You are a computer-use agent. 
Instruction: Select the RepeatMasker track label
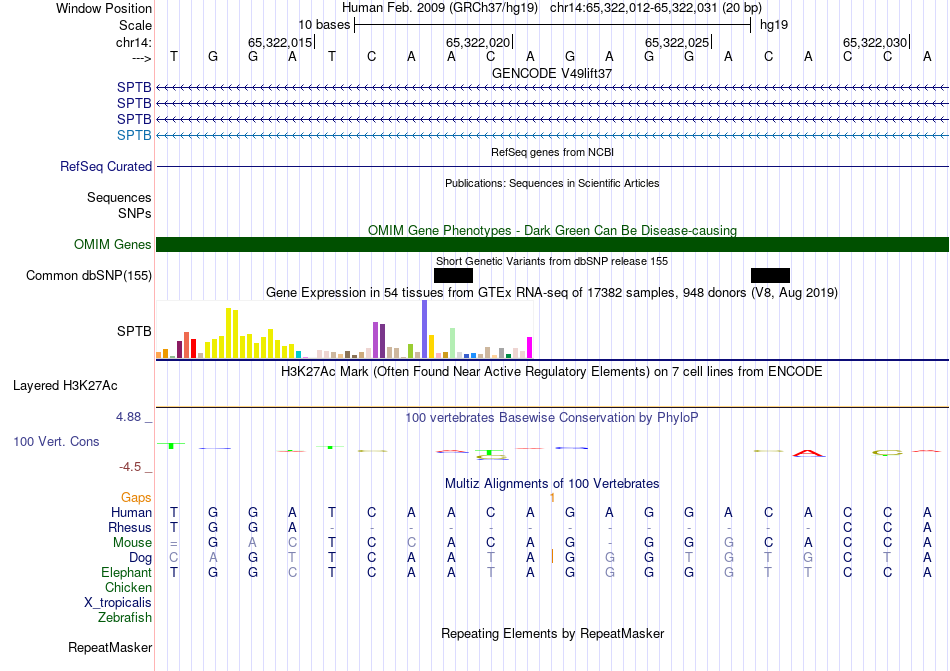tap(109, 648)
